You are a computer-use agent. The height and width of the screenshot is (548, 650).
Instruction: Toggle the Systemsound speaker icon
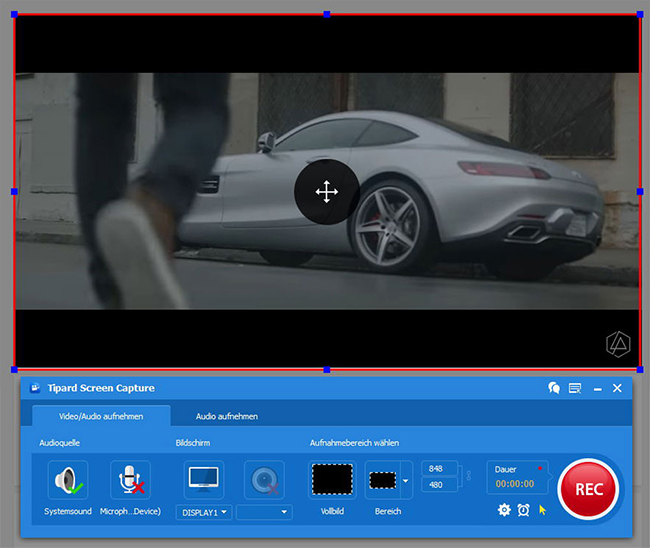click(68, 480)
